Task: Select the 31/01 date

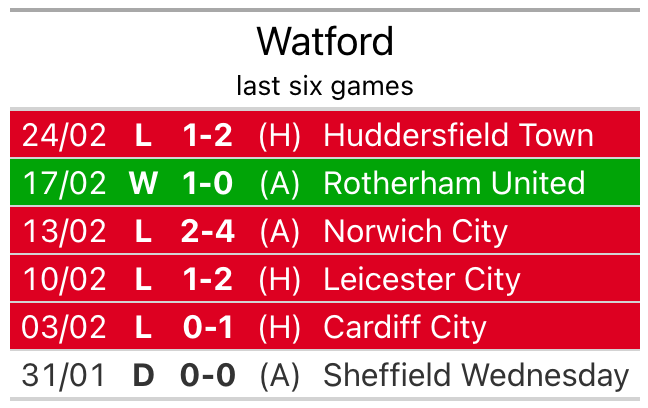Action: [64, 375]
